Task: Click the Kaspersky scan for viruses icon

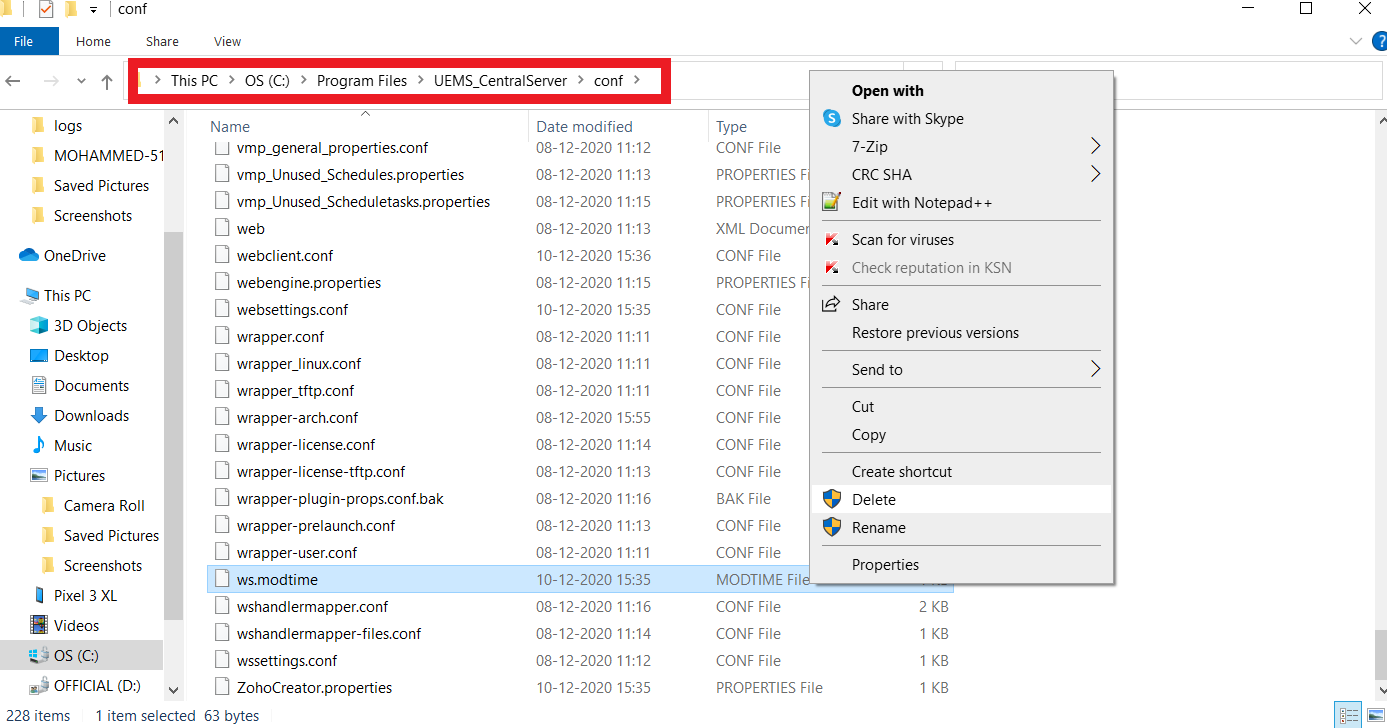Action: coord(831,240)
